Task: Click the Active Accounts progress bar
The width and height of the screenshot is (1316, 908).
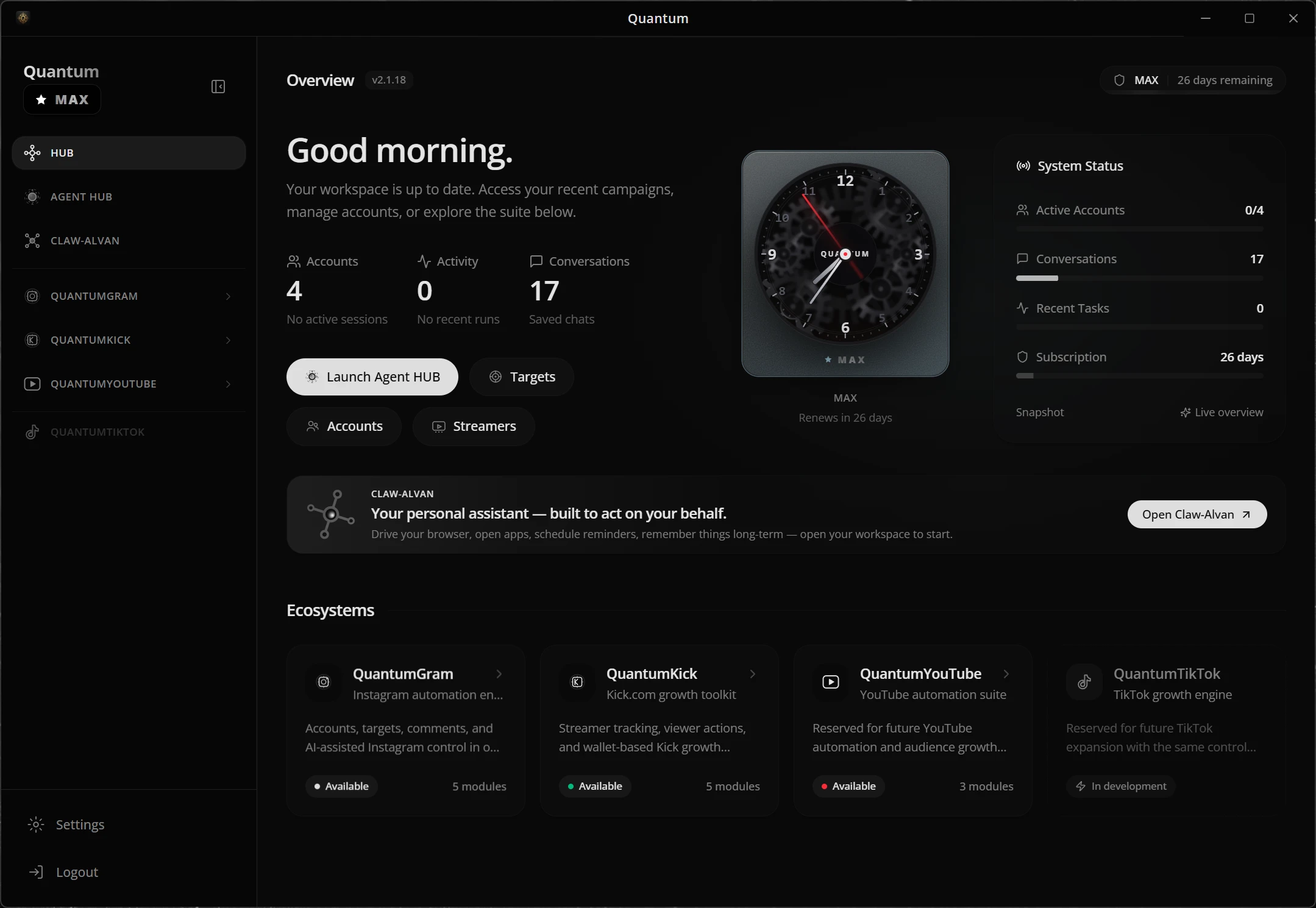Action: click(1140, 229)
